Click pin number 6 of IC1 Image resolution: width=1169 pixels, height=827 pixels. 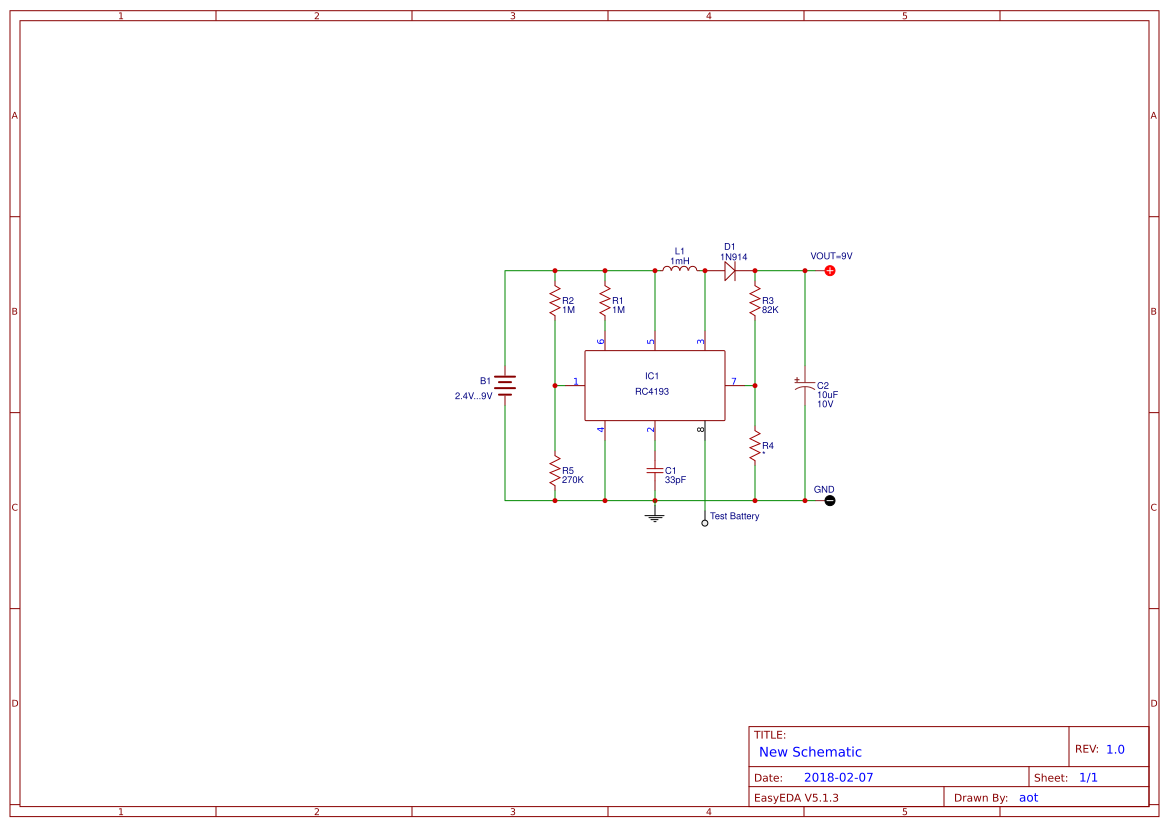(x=601, y=342)
